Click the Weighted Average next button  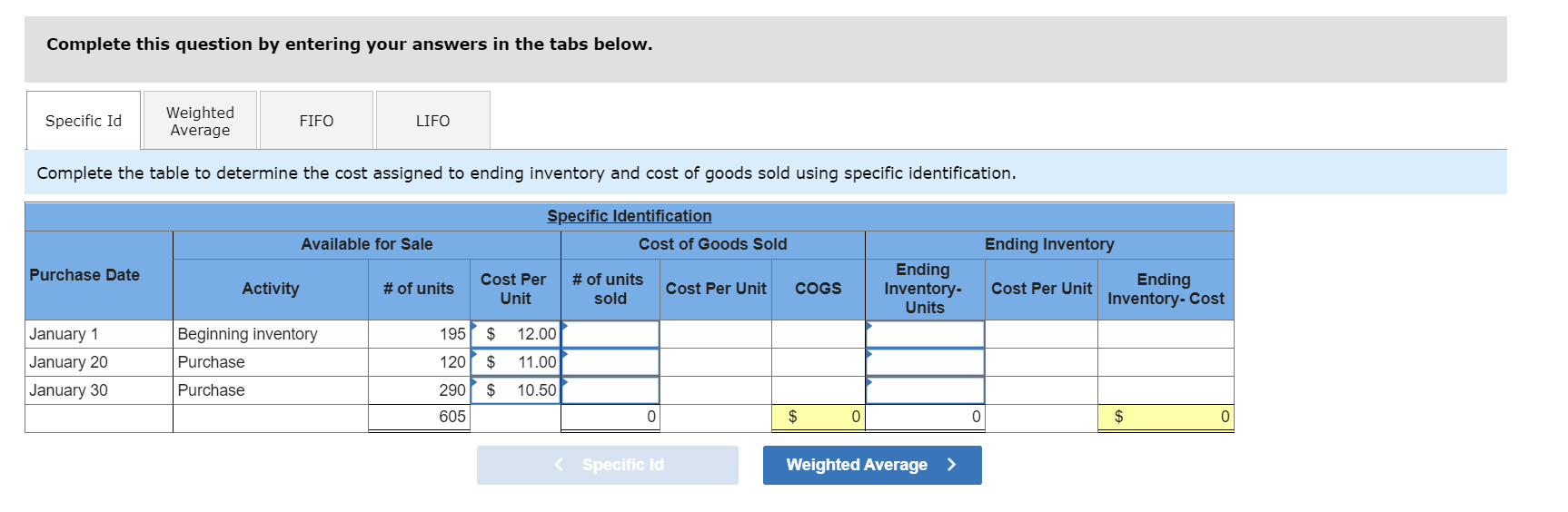coord(871,465)
